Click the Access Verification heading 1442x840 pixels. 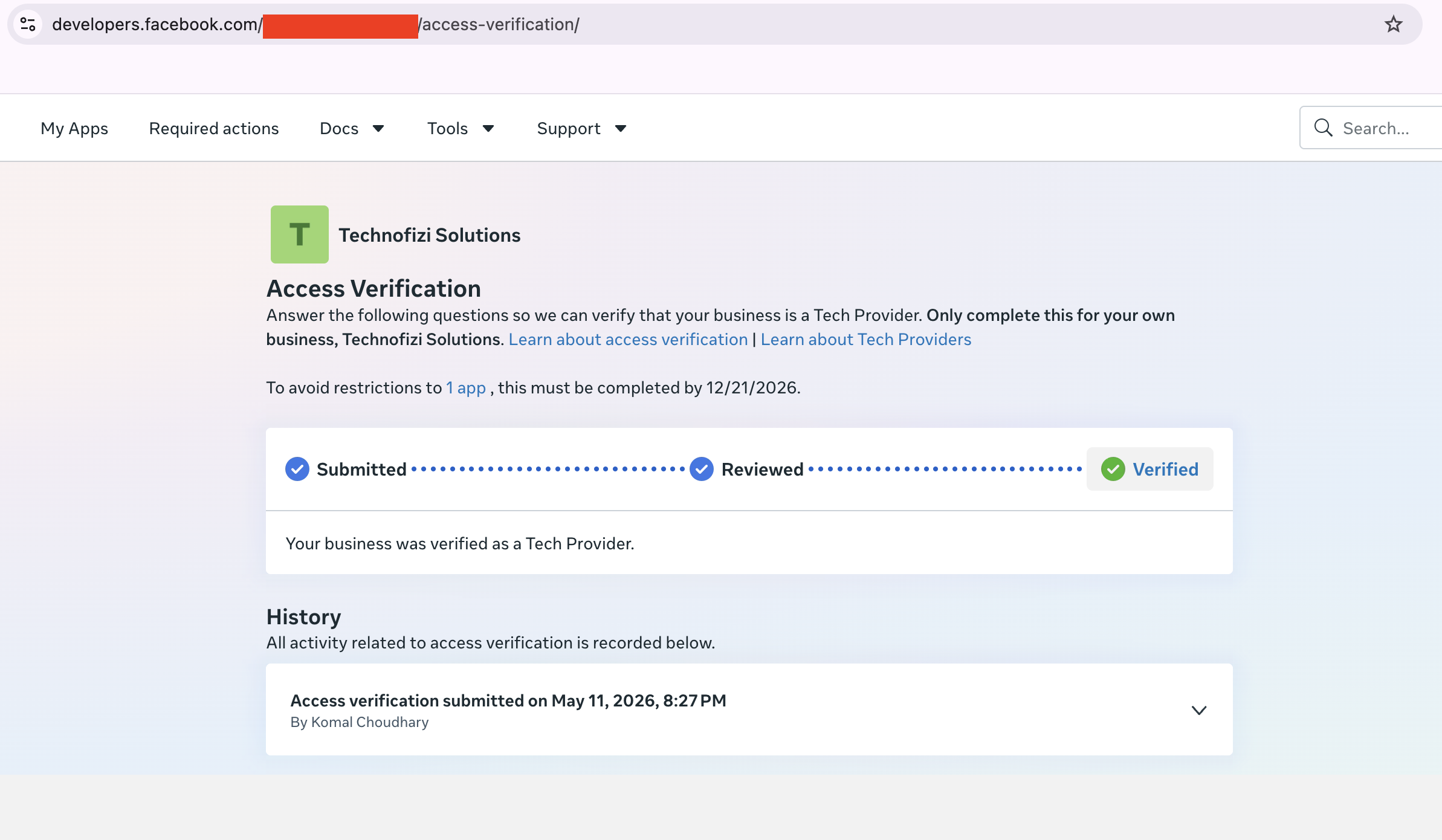click(373, 288)
